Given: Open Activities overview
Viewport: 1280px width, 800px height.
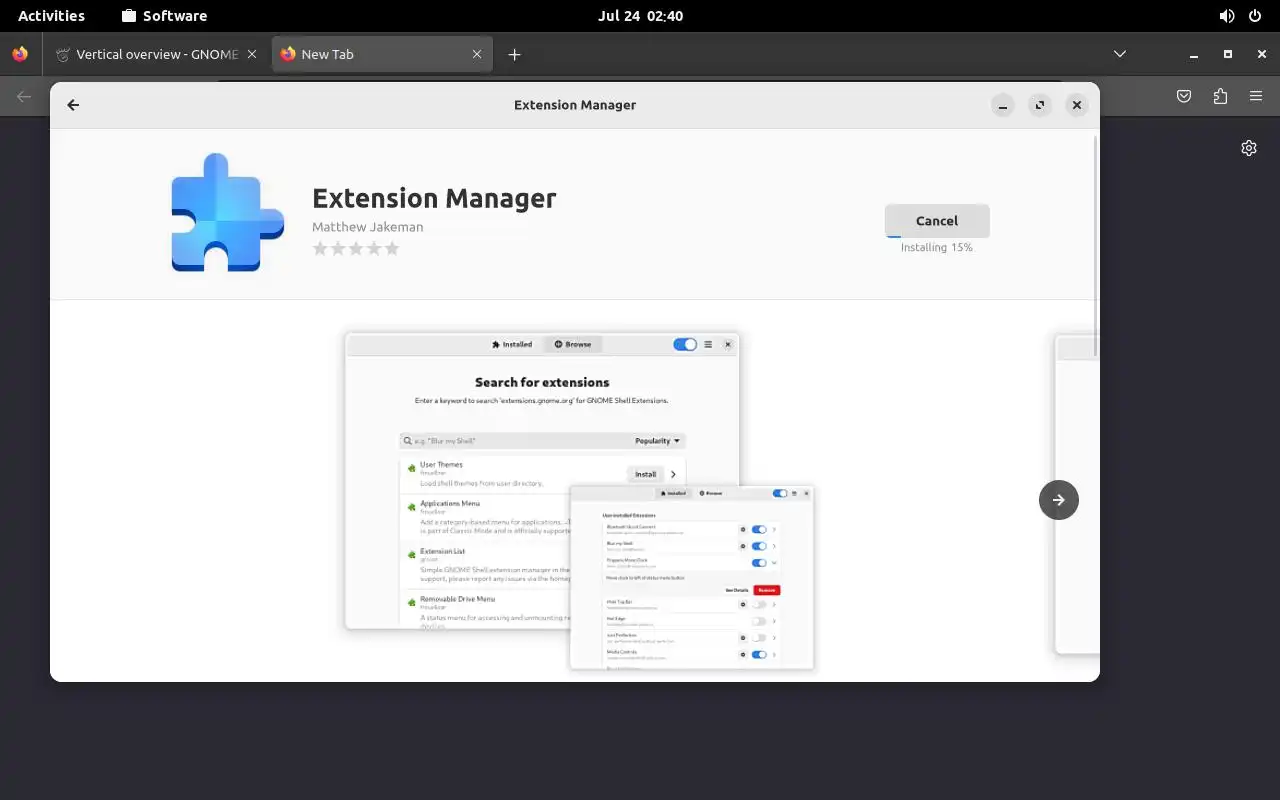Looking at the screenshot, I should click(51, 16).
